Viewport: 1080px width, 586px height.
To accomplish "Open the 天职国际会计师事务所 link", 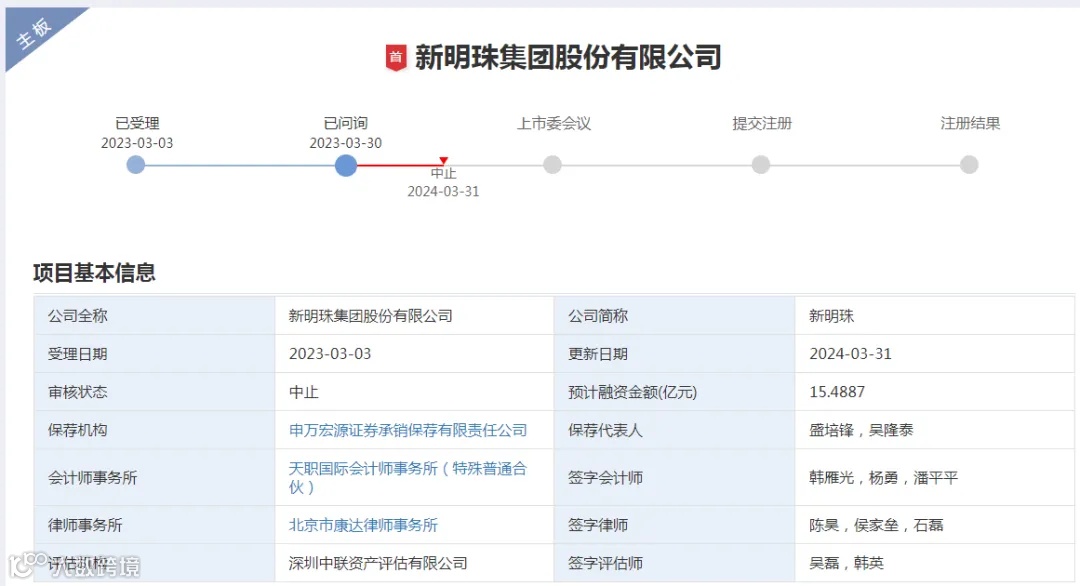I will click(x=408, y=477).
